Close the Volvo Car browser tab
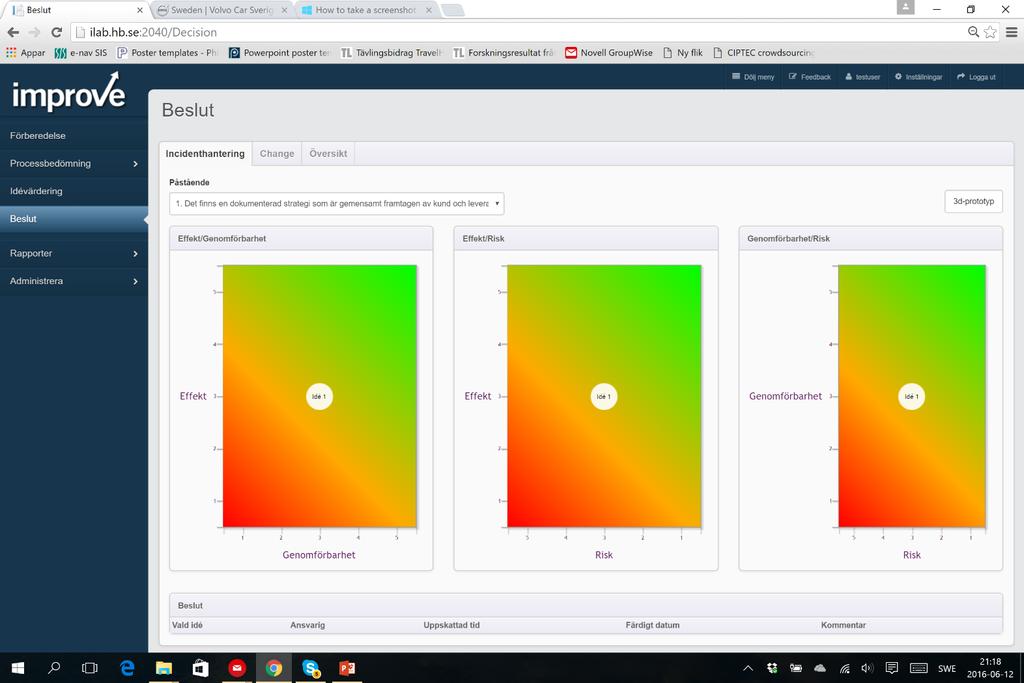 [x=284, y=10]
